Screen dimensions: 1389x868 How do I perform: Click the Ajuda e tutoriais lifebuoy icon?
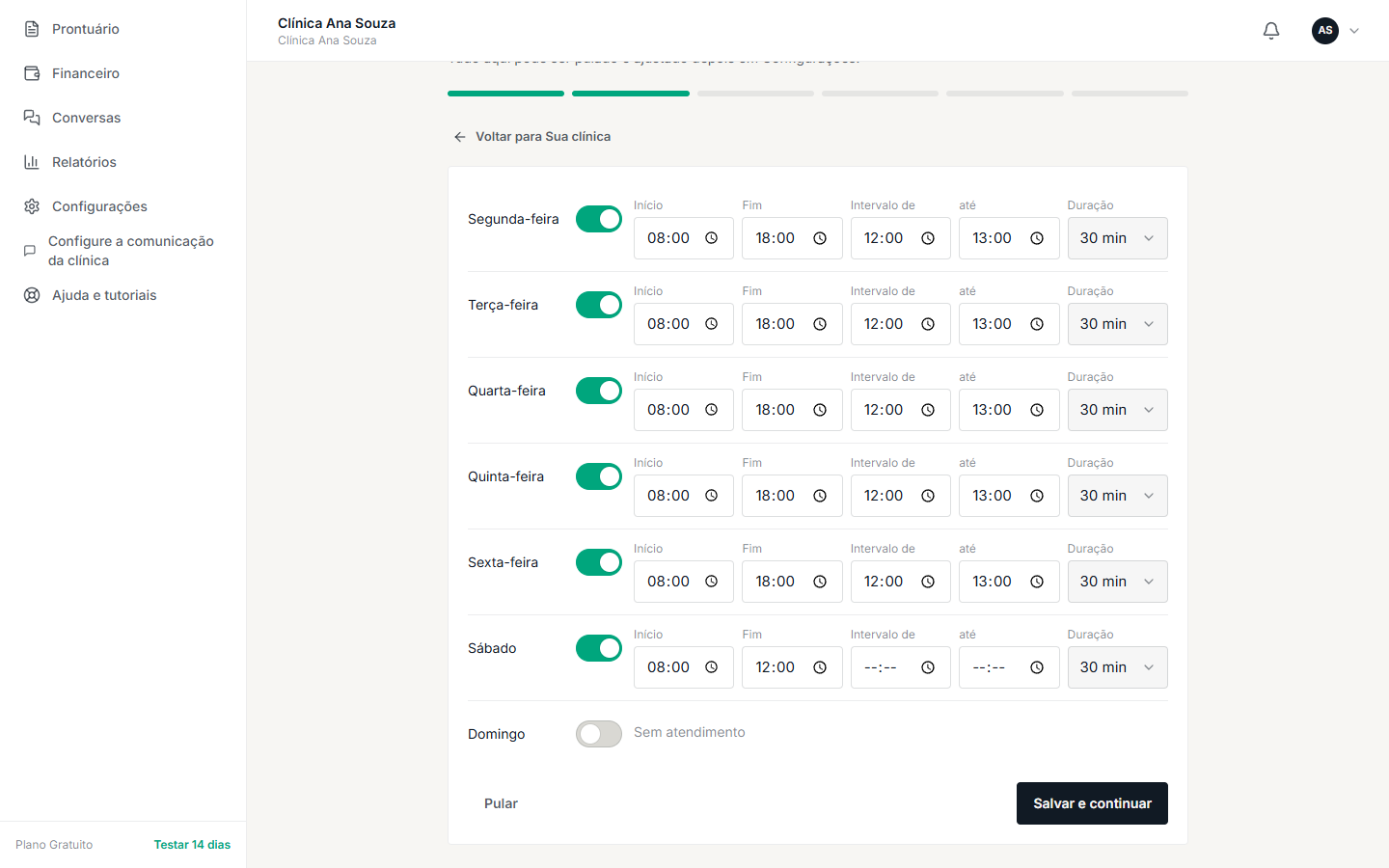click(x=32, y=295)
